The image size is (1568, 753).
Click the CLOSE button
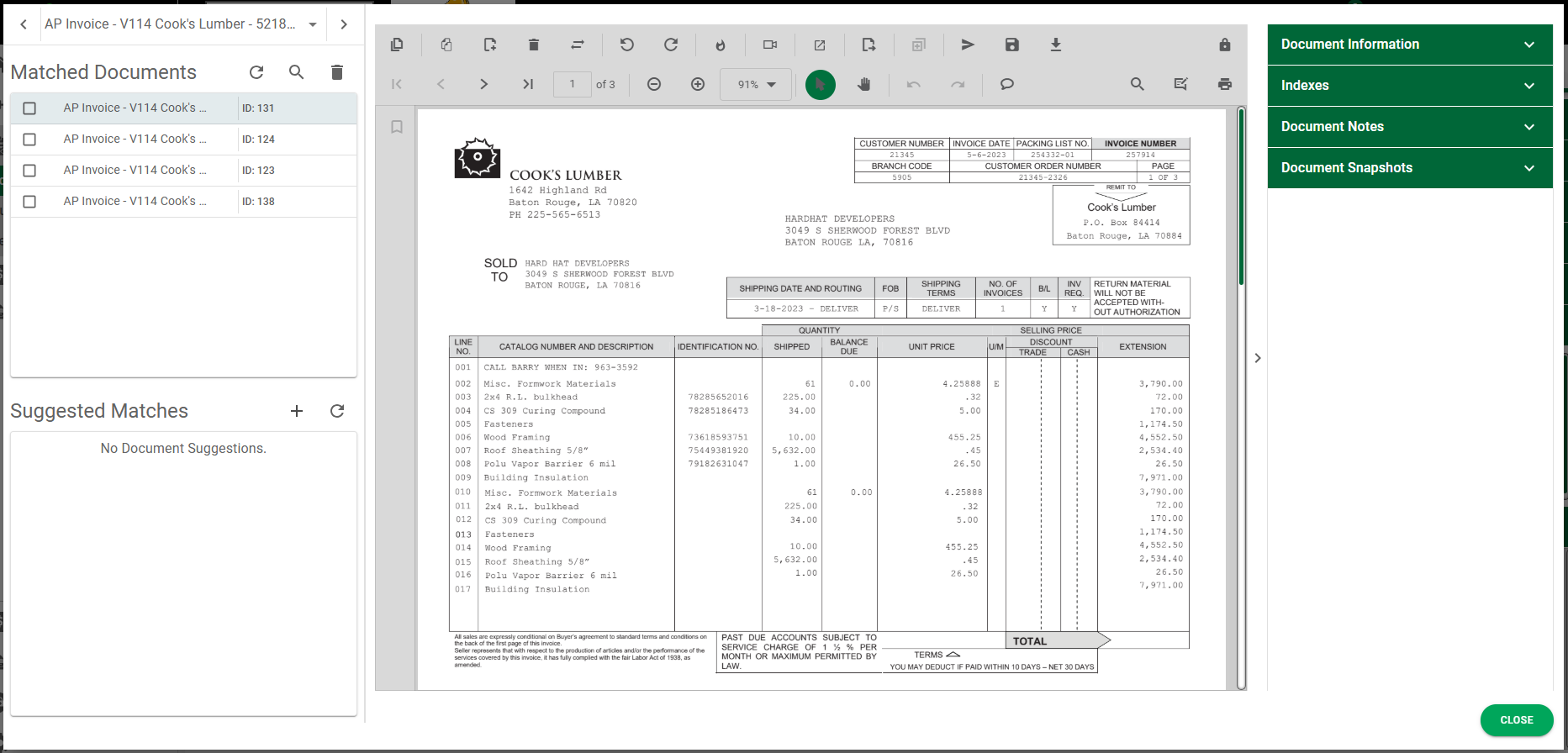1517,720
